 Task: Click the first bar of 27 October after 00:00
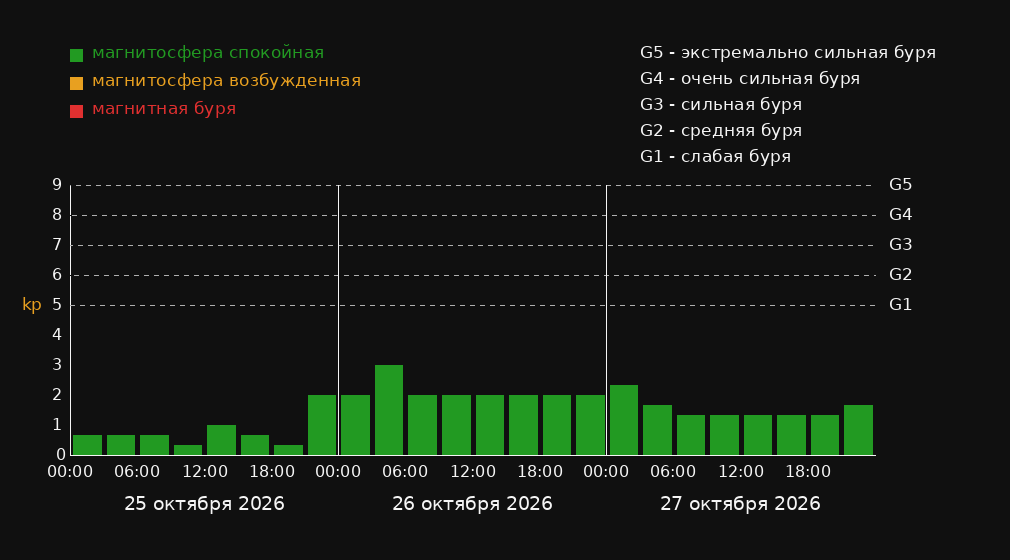624,420
